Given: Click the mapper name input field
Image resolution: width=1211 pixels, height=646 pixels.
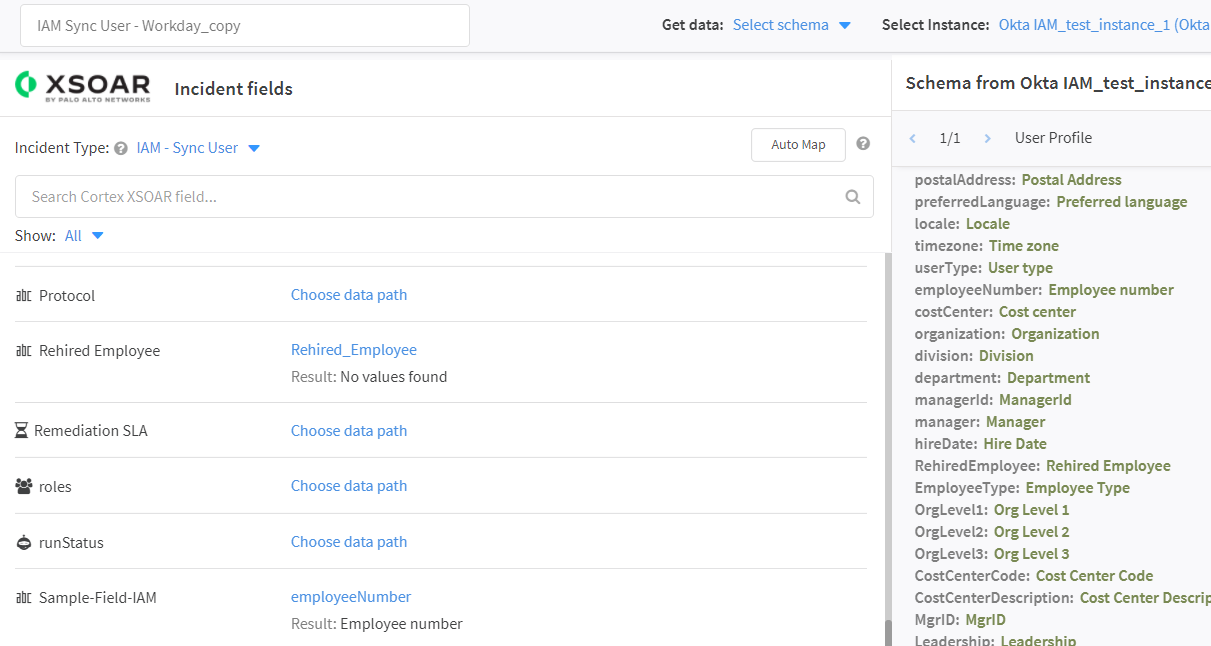Looking at the screenshot, I should pyautogui.click(x=245, y=25).
